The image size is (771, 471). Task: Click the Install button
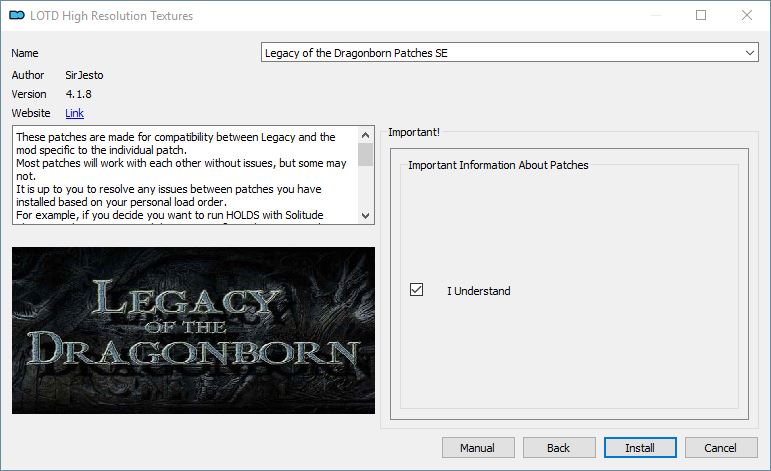pyautogui.click(x=640, y=448)
